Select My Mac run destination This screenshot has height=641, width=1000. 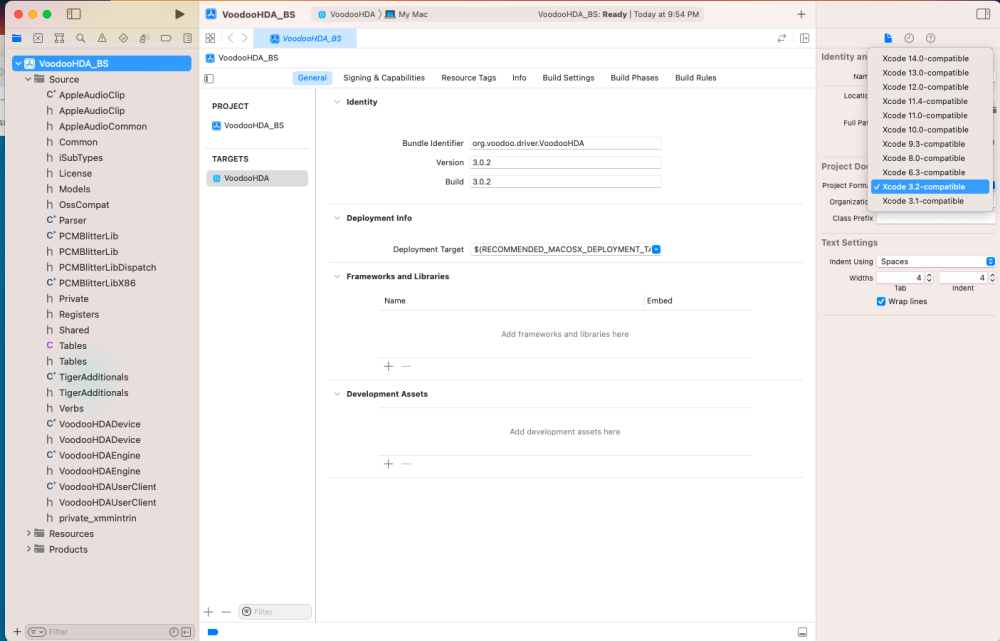click(x=406, y=14)
